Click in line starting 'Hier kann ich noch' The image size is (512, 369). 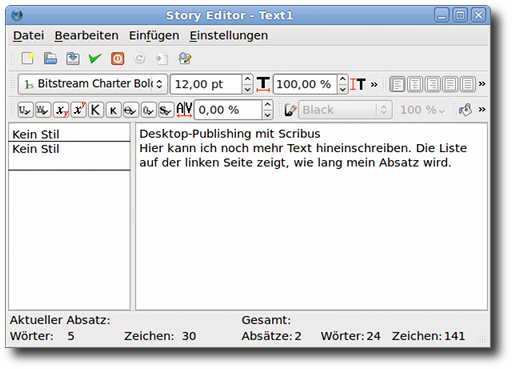click(303, 148)
